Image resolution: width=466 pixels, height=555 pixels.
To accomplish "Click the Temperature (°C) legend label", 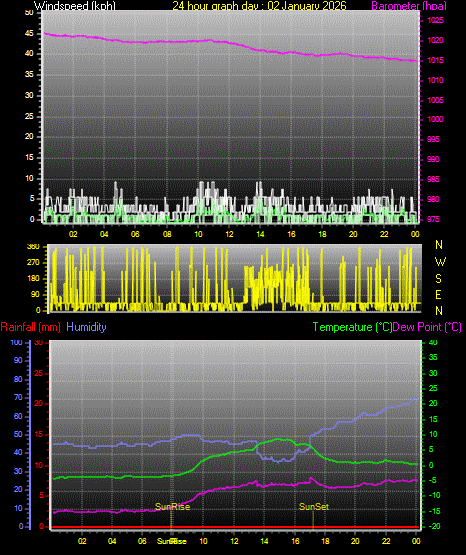I will coord(352,327).
